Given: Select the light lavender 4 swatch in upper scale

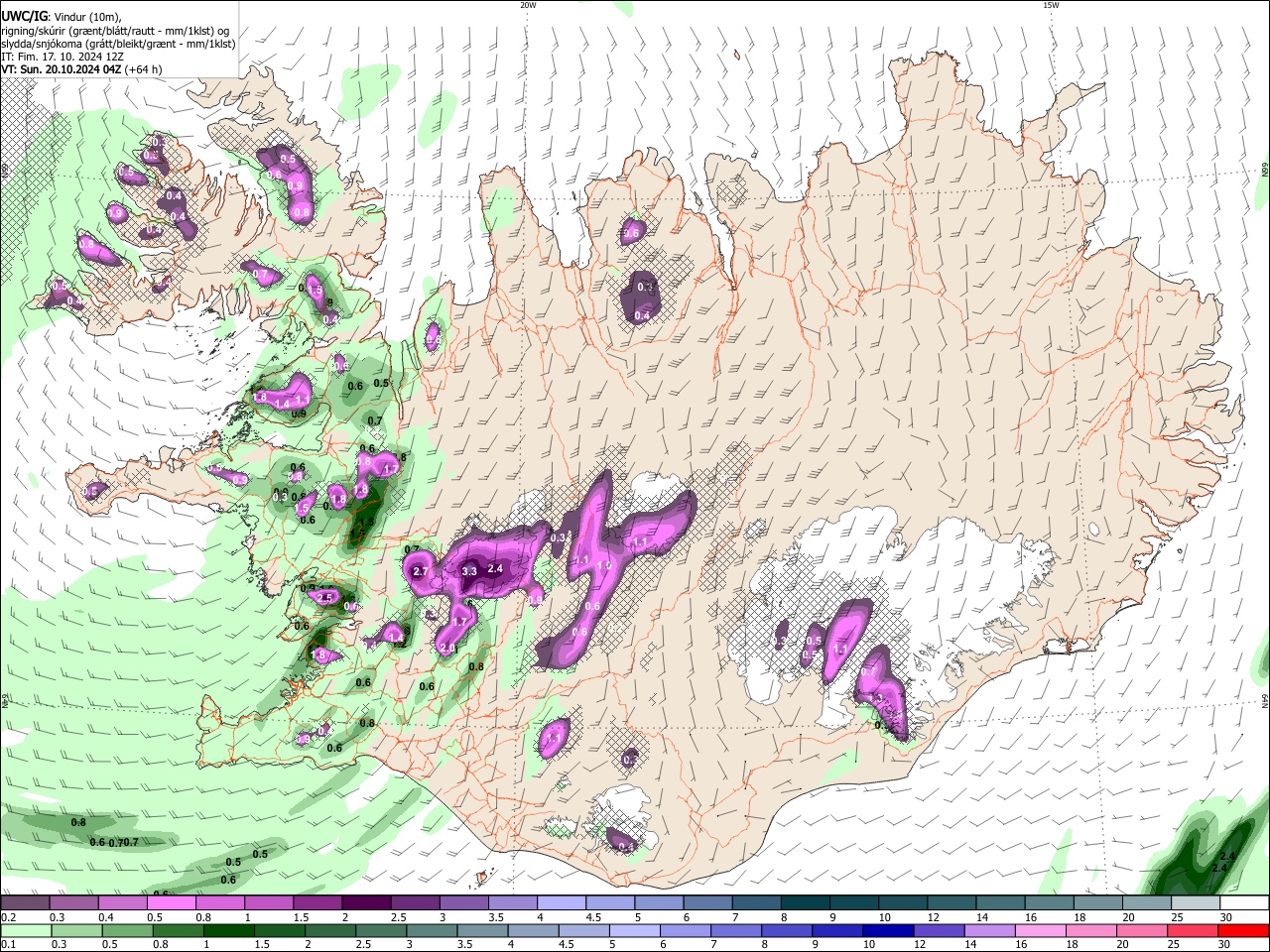Looking at the screenshot, I should coord(561,903).
